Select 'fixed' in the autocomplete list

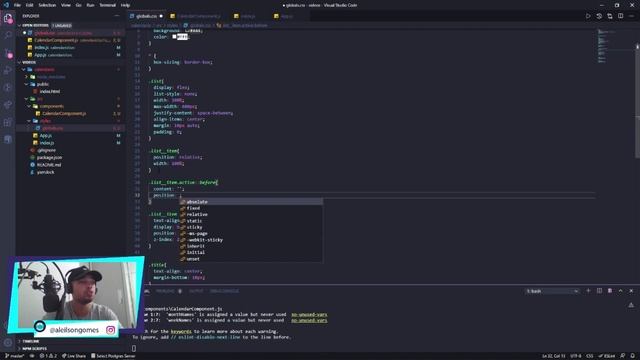pyautogui.click(x=251, y=208)
